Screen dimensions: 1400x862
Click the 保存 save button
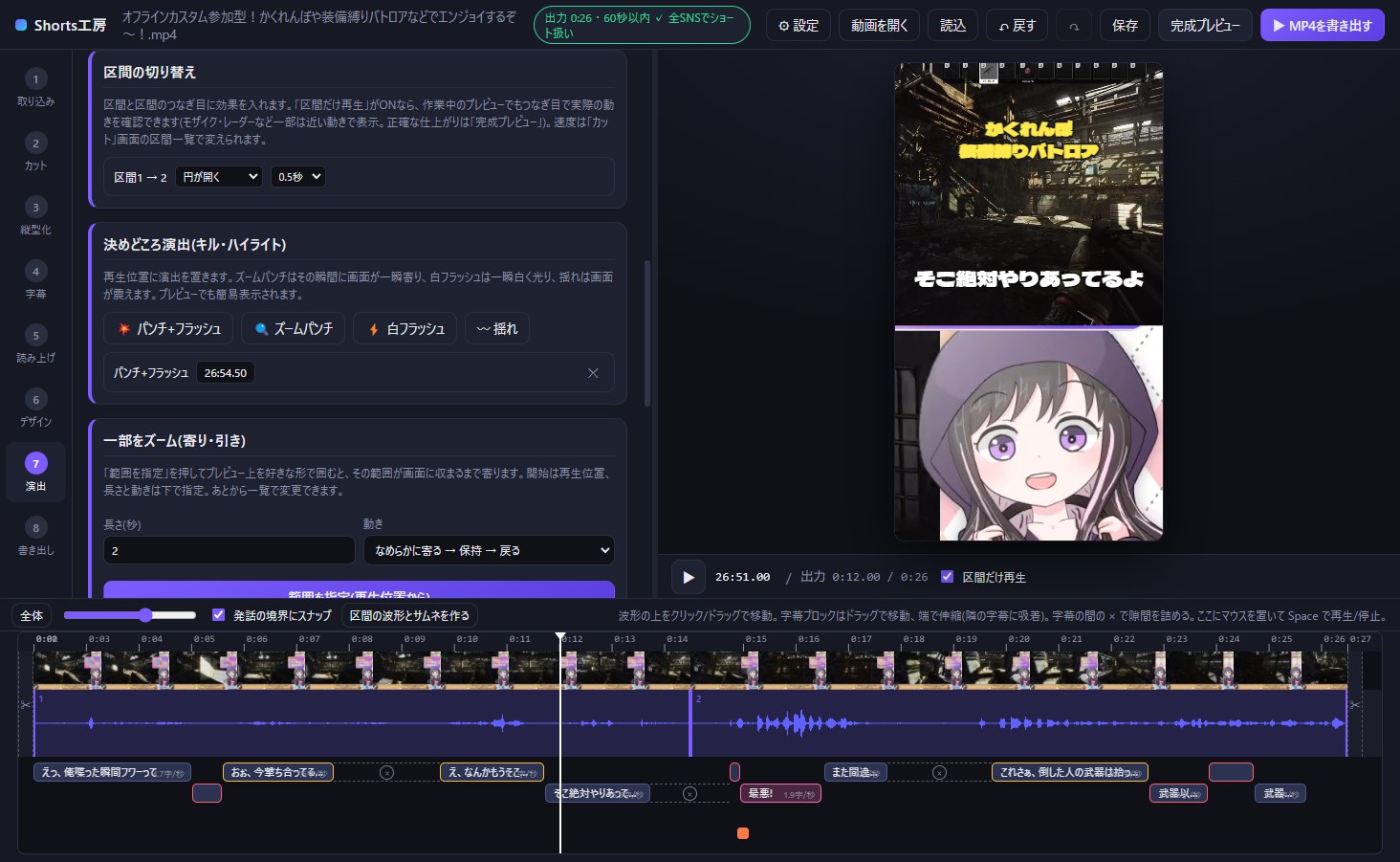tap(1125, 26)
